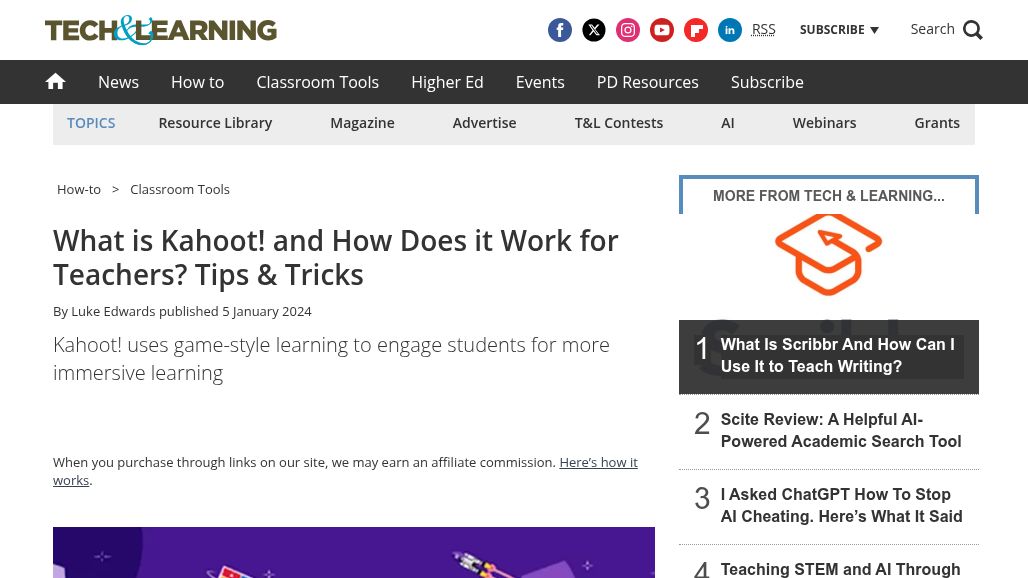The width and height of the screenshot is (1028, 578).
Task: Click the Tech & Learning logo
Action: [161, 30]
